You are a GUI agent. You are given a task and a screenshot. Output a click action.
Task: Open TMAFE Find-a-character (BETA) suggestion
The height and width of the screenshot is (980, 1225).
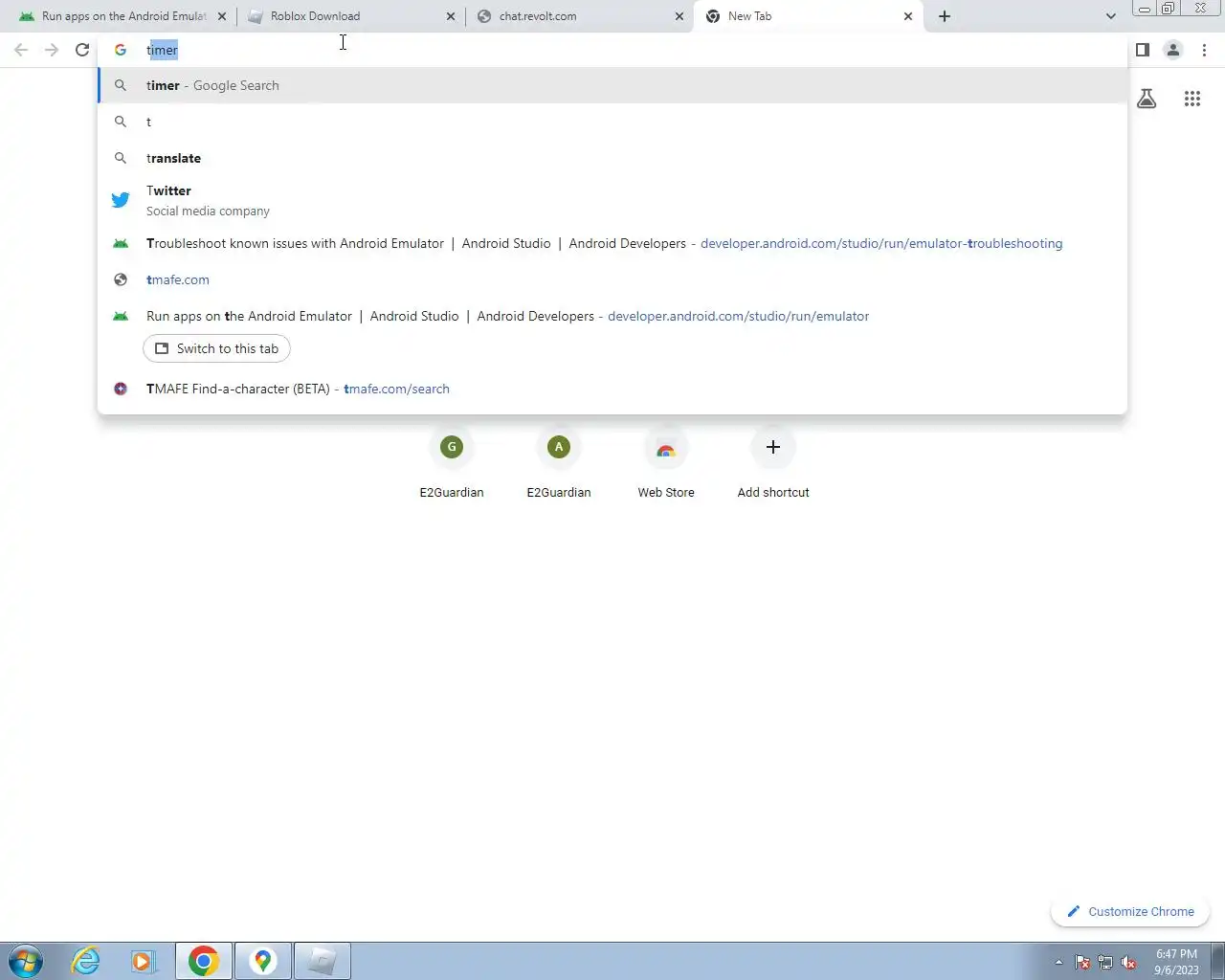[x=612, y=389]
